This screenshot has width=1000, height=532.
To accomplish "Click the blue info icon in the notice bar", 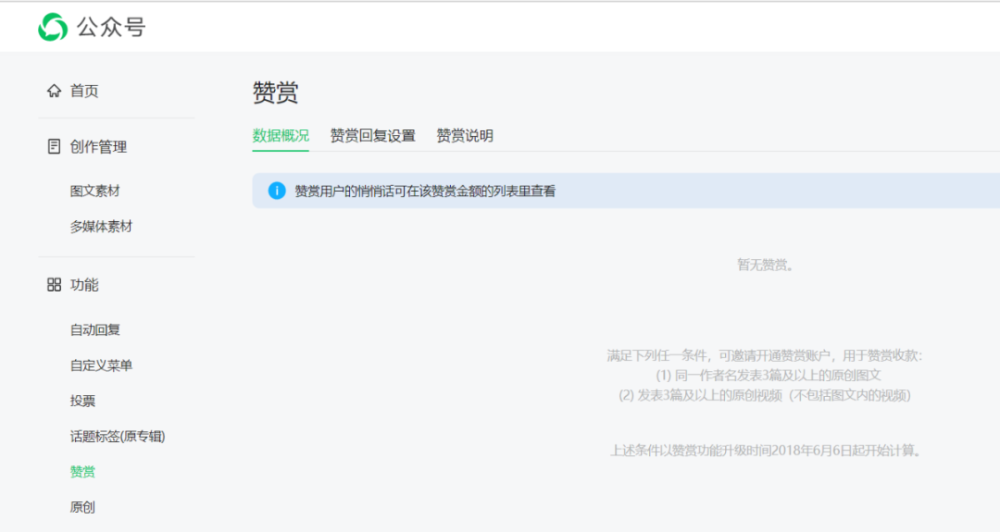I will [277, 190].
